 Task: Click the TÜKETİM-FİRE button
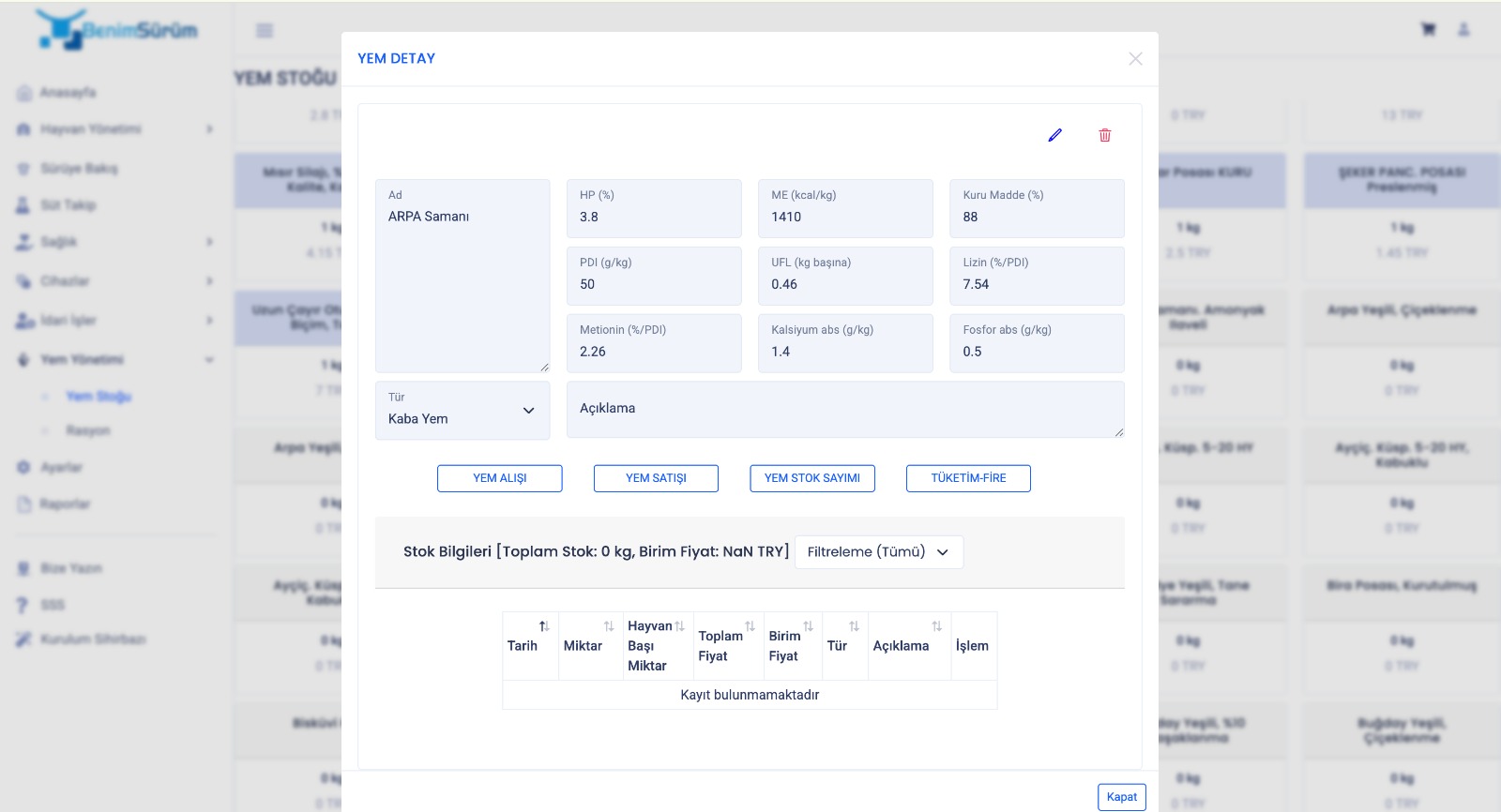click(x=968, y=478)
